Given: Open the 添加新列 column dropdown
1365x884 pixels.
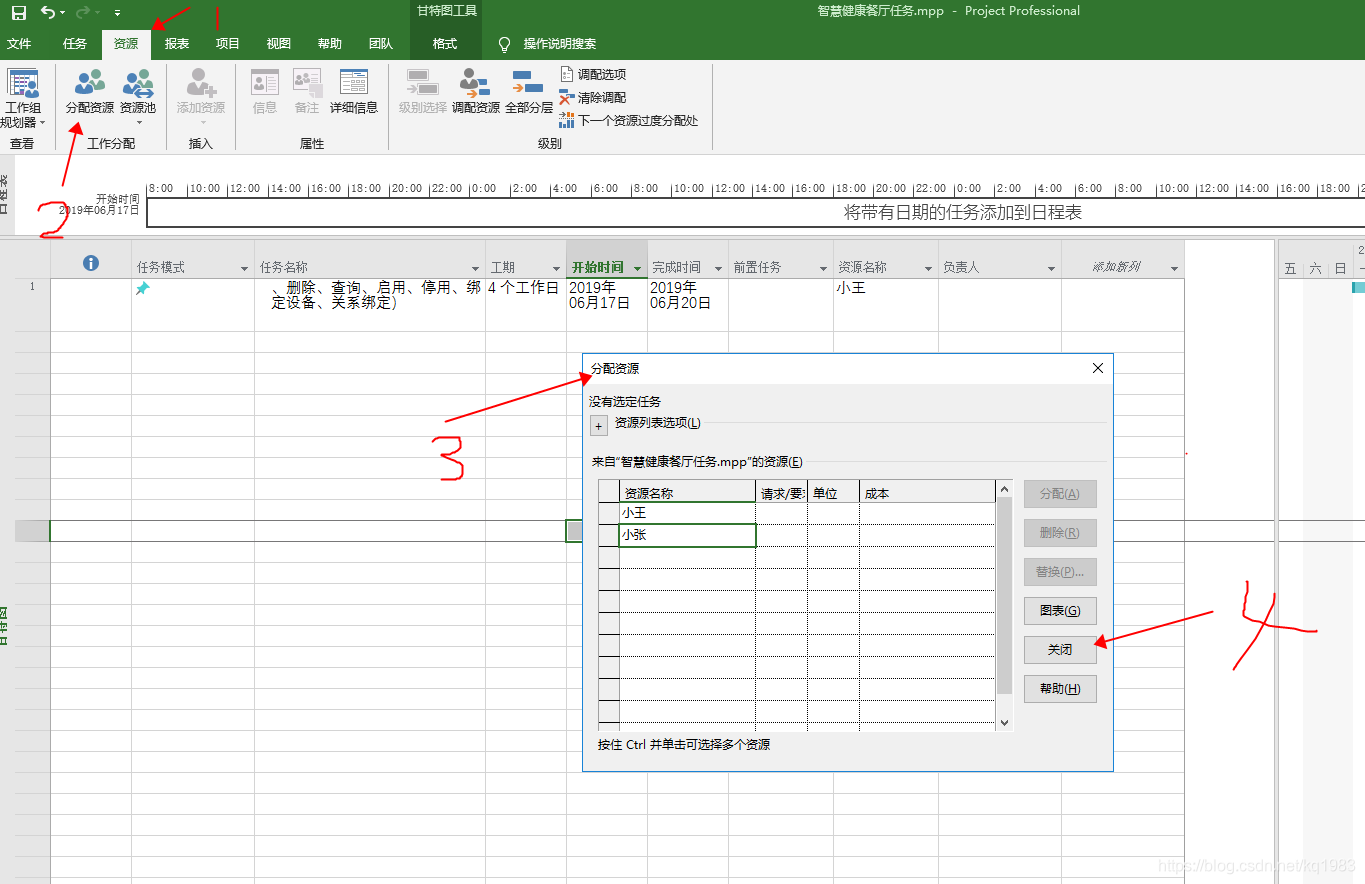Looking at the screenshot, I should pyautogui.click(x=1174, y=268).
